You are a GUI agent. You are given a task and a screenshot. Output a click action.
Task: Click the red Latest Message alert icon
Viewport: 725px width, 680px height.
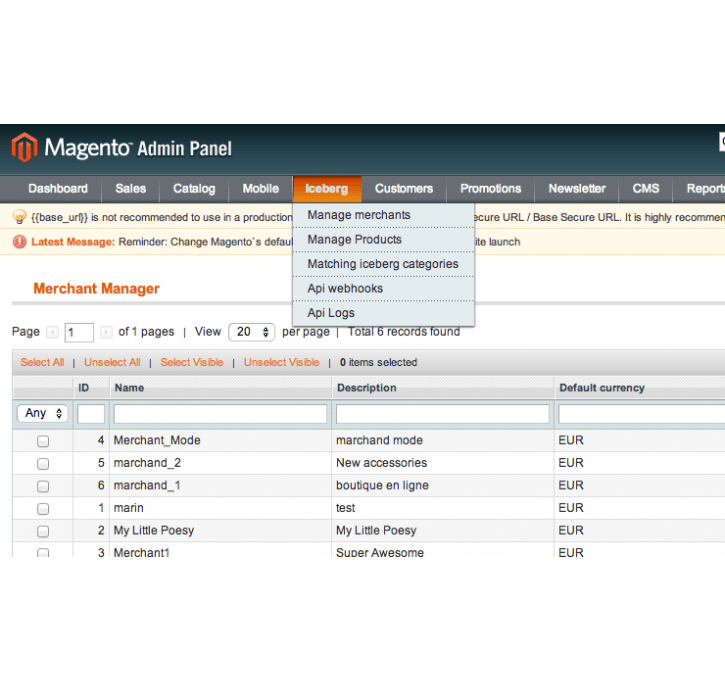point(19,242)
